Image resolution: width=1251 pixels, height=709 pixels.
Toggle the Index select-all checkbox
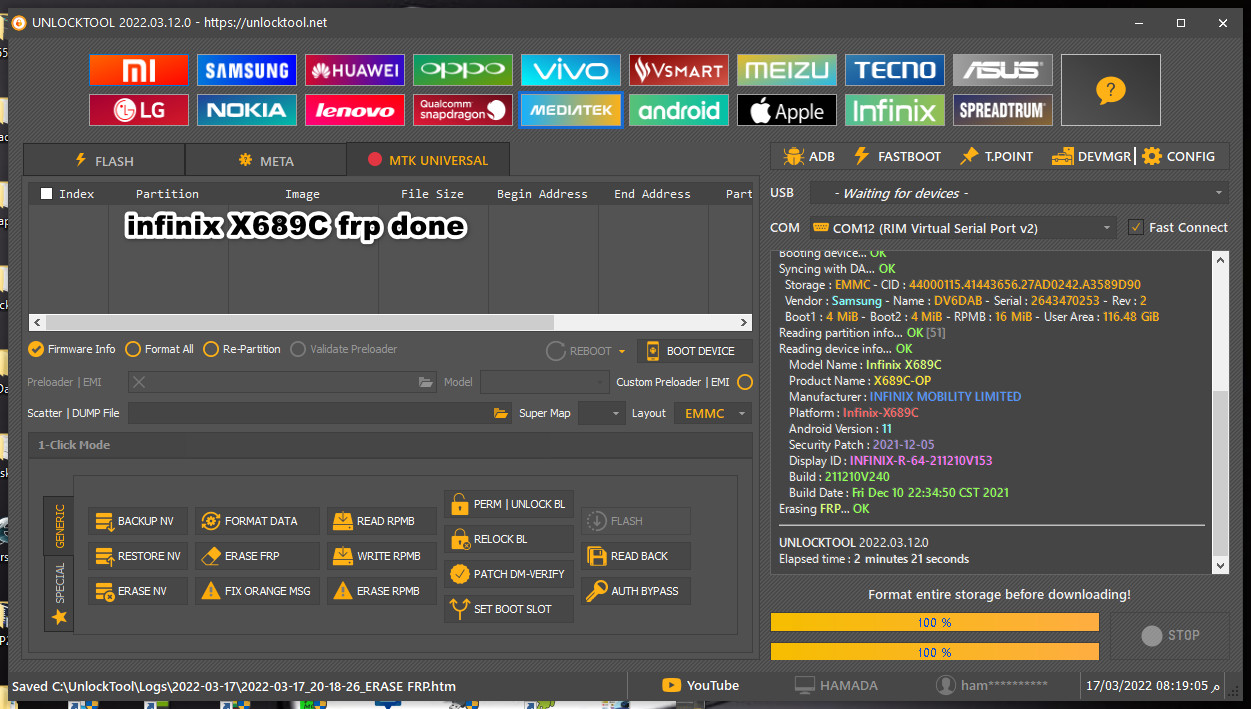coord(46,194)
